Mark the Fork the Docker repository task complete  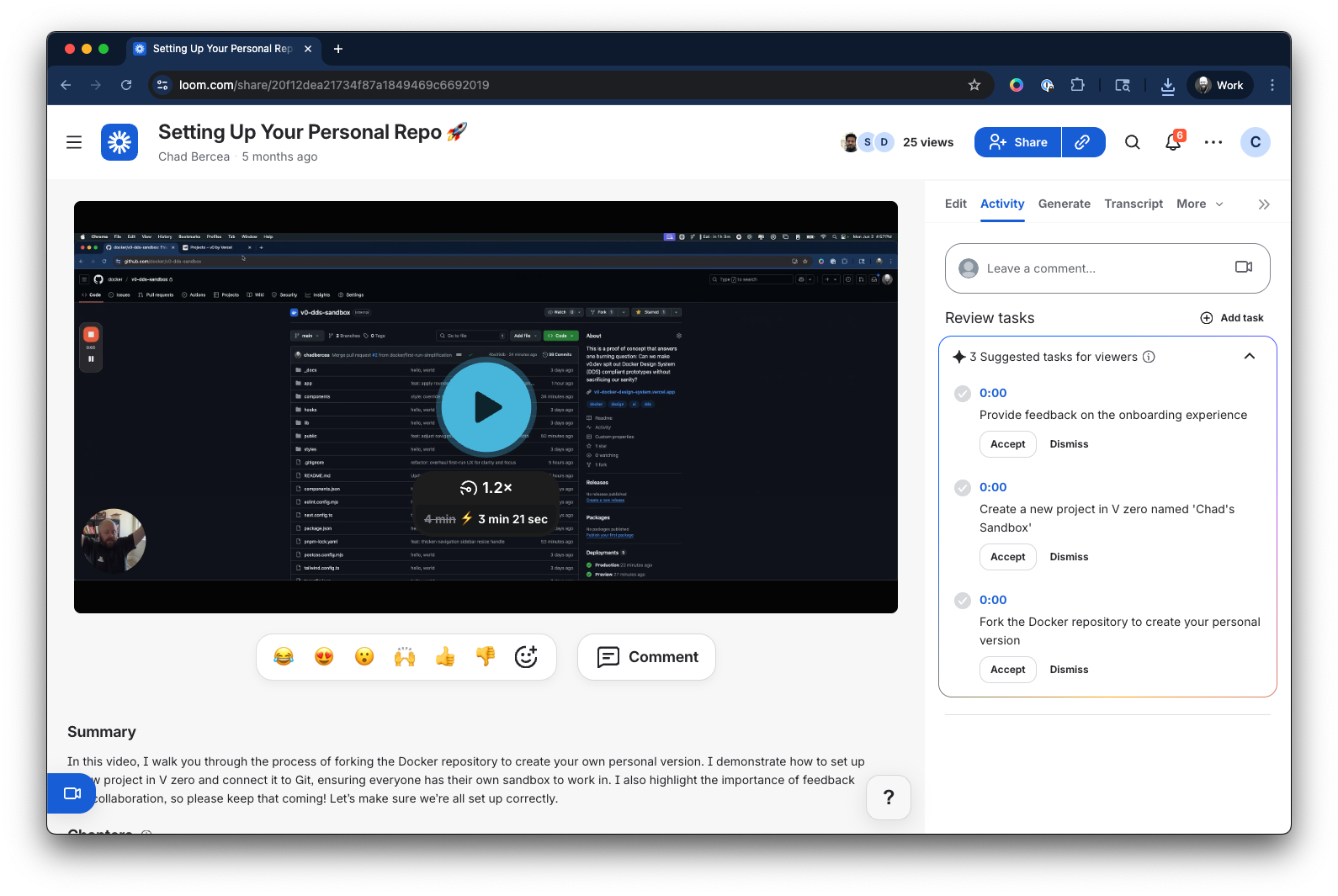963,600
